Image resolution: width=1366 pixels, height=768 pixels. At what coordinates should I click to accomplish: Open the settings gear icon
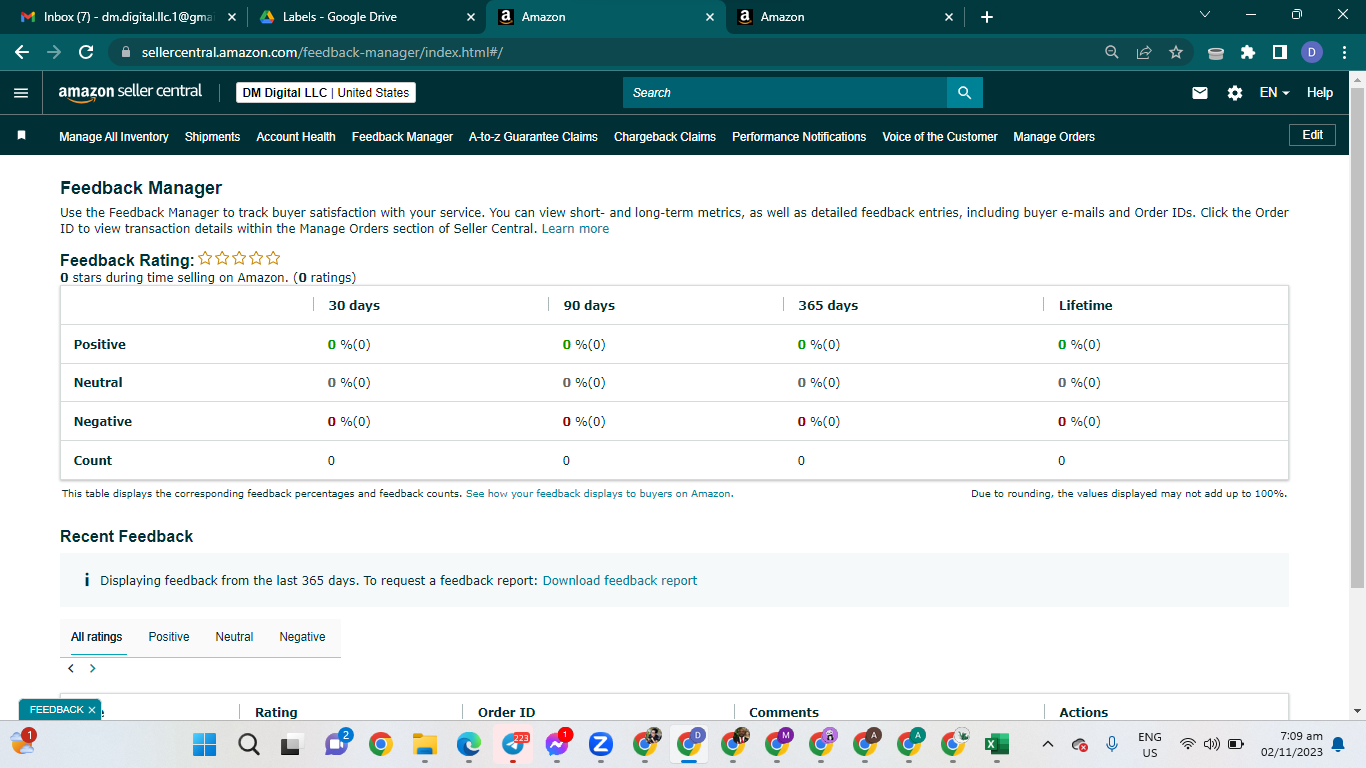pos(1235,93)
